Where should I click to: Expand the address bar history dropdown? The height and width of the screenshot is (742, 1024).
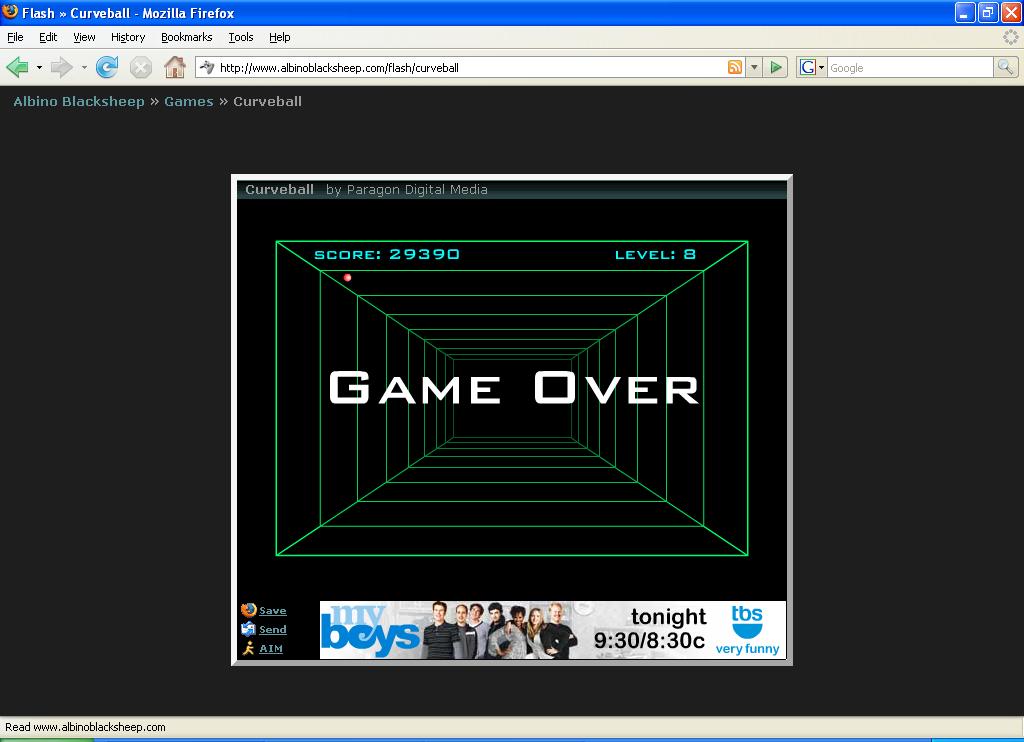click(754, 67)
